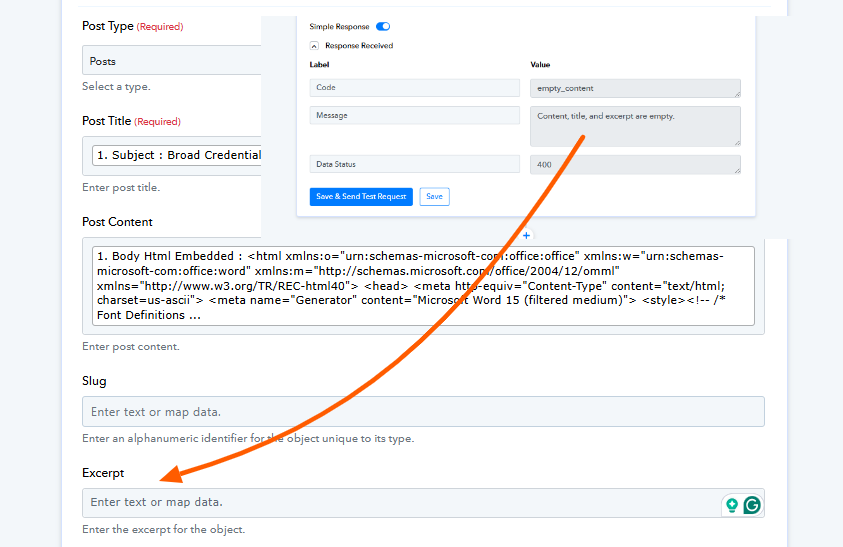
Task: Click Save & Send Test Request button
Action: tap(361, 197)
